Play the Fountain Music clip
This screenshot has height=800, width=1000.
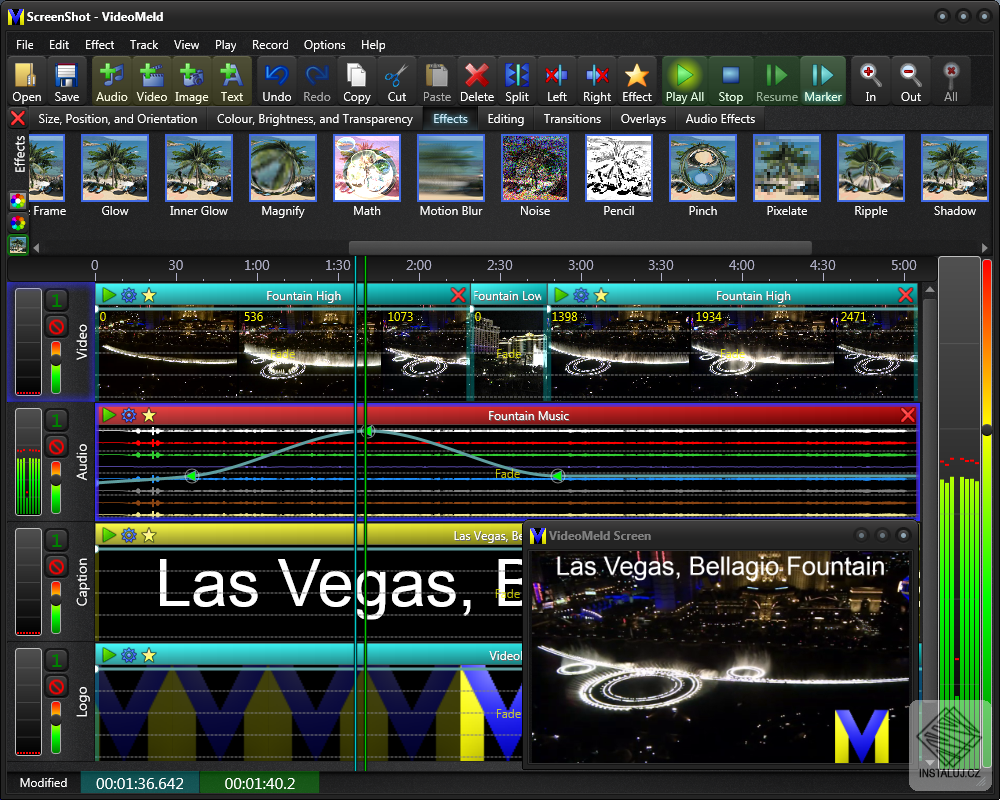(109, 415)
